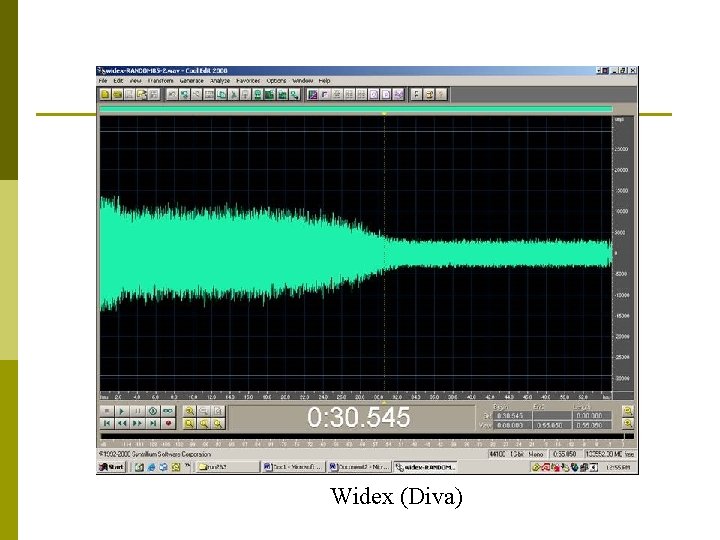
Task: Open the Window menu
Action: click(303, 80)
